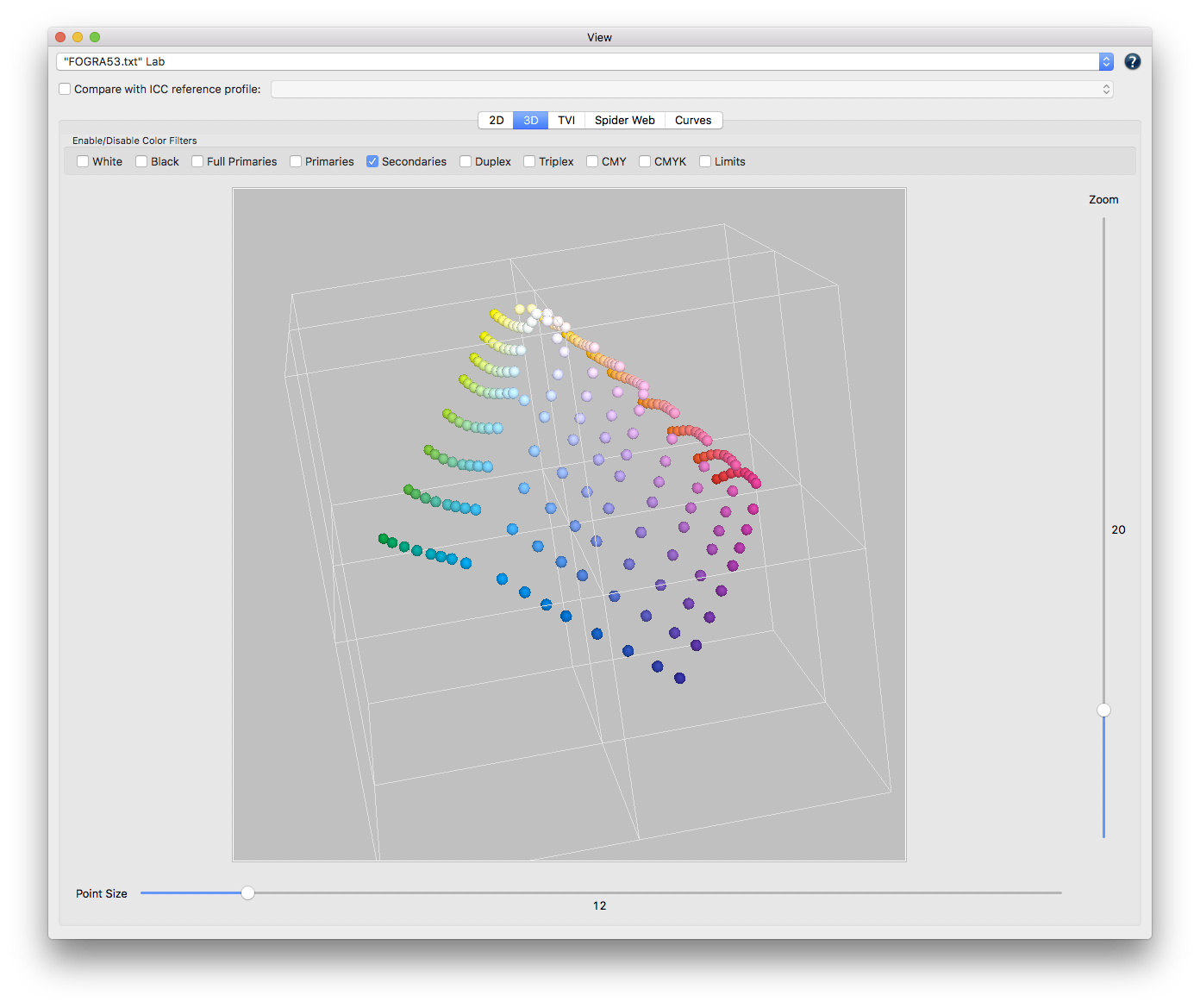The width and height of the screenshot is (1200, 1008).
Task: Switch to the TVI tab
Action: tap(566, 121)
